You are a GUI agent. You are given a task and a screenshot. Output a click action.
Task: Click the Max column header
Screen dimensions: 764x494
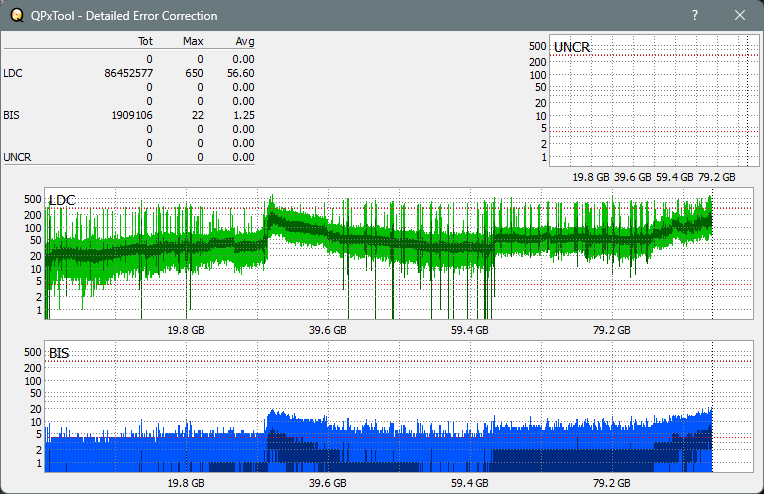(x=193, y=41)
